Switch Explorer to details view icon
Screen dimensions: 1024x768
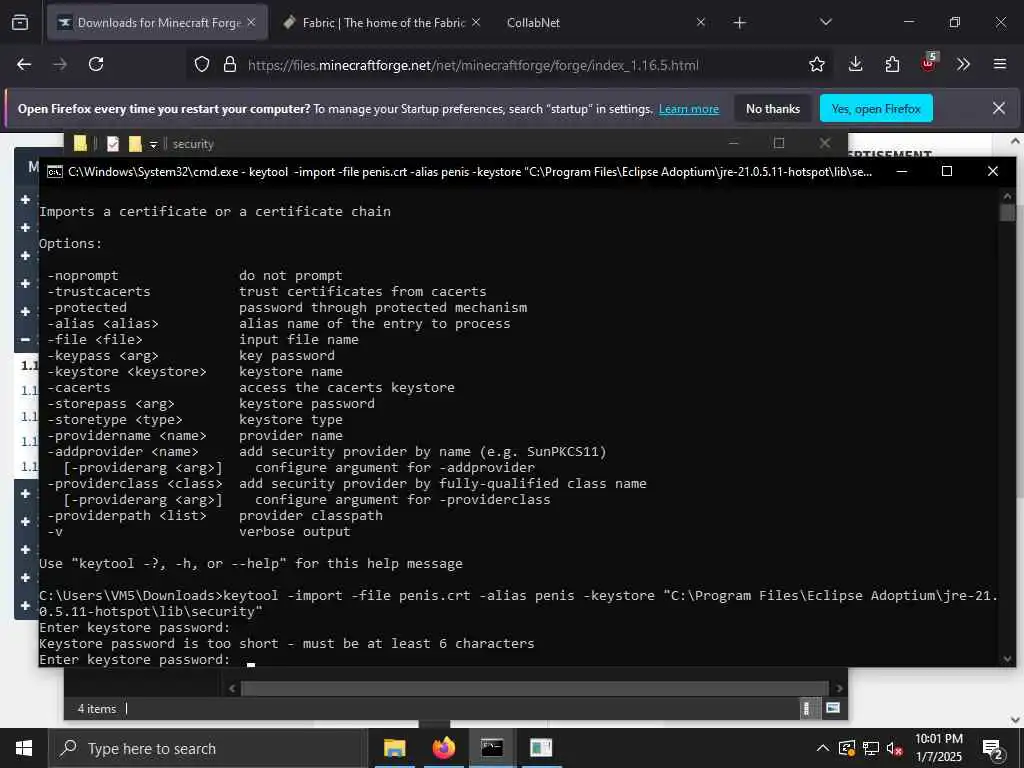point(807,708)
